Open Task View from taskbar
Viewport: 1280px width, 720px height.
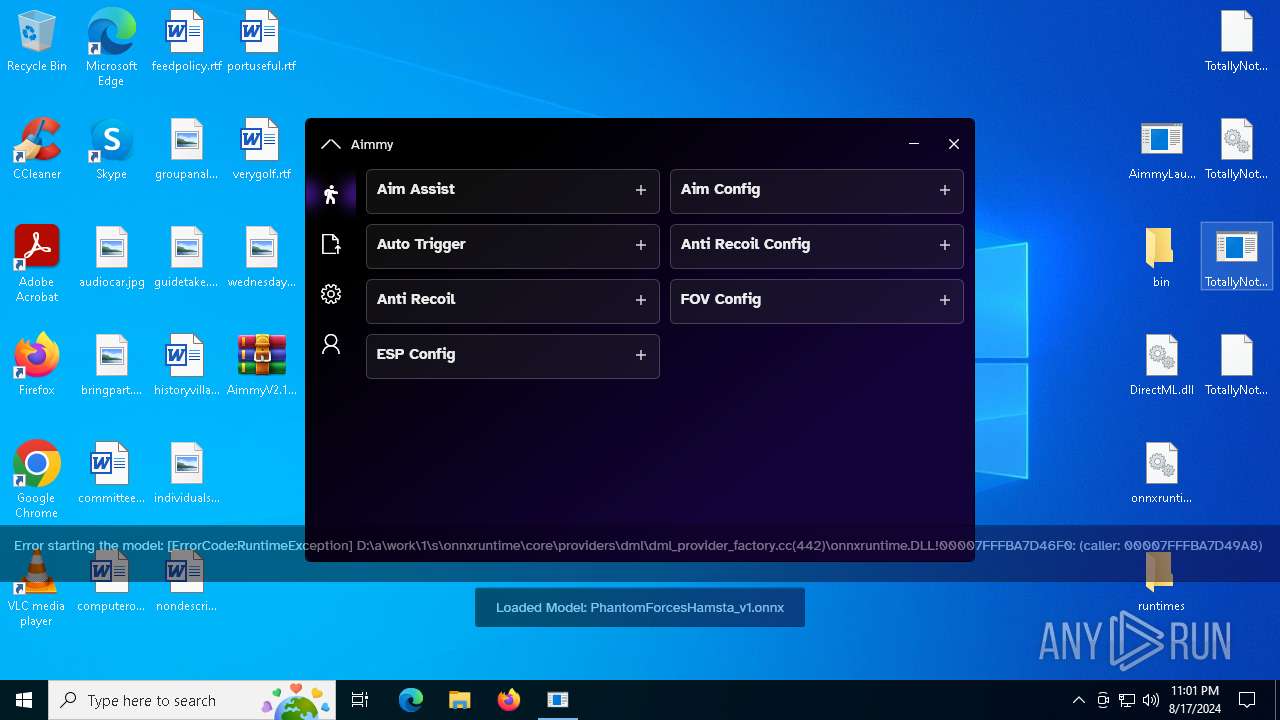click(x=360, y=700)
